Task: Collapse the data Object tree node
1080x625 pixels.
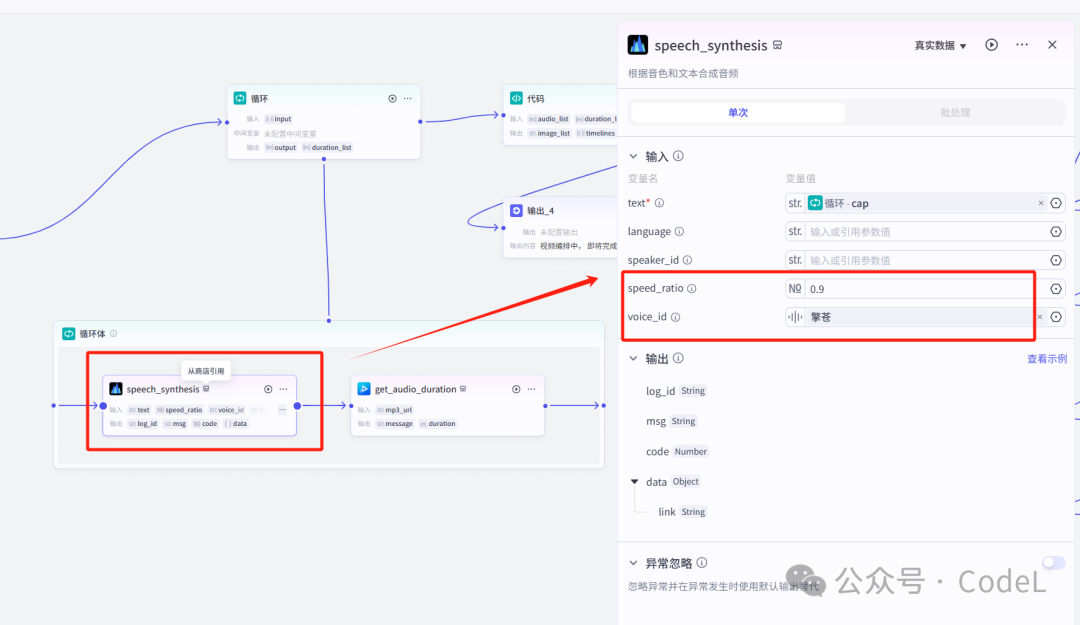Action: [634, 482]
